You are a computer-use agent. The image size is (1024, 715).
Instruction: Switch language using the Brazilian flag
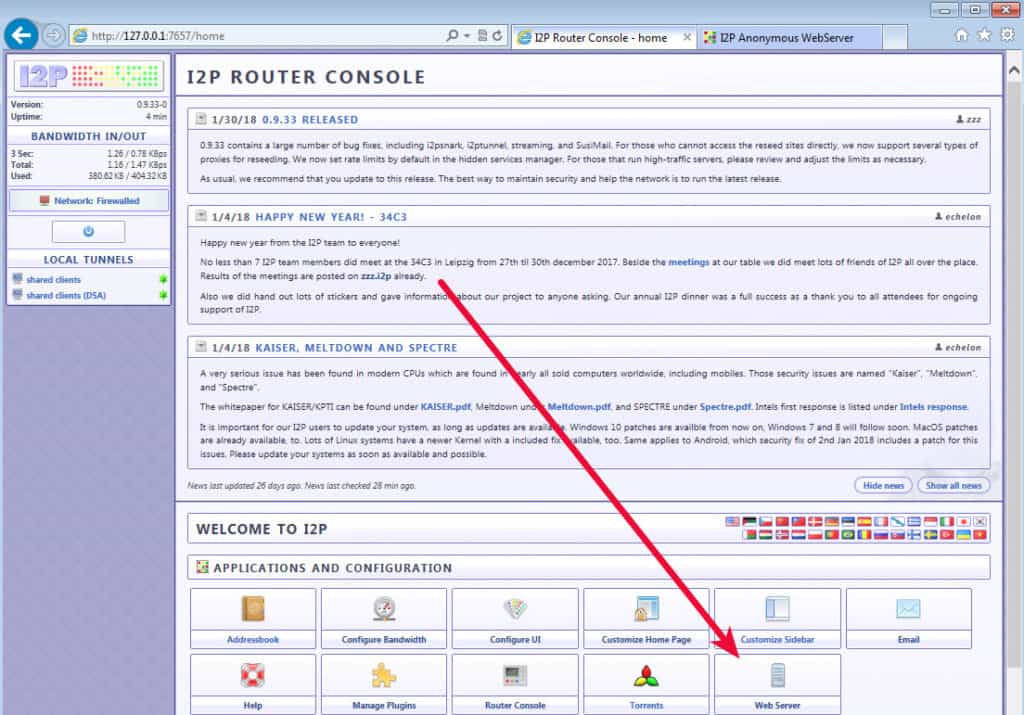point(848,535)
